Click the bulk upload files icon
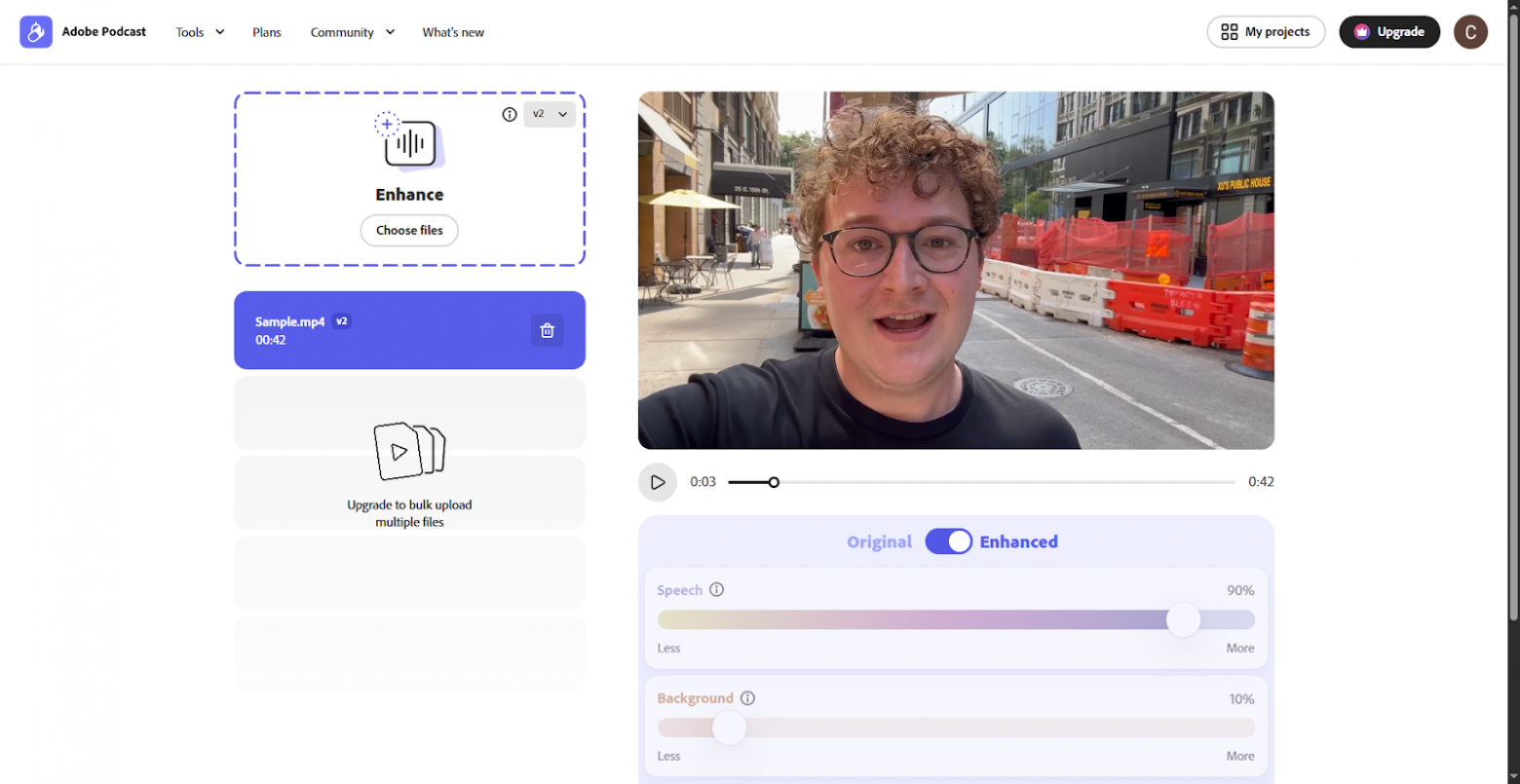Image resolution: width=1520 pixels, height=784 pixels. [409, 451]
